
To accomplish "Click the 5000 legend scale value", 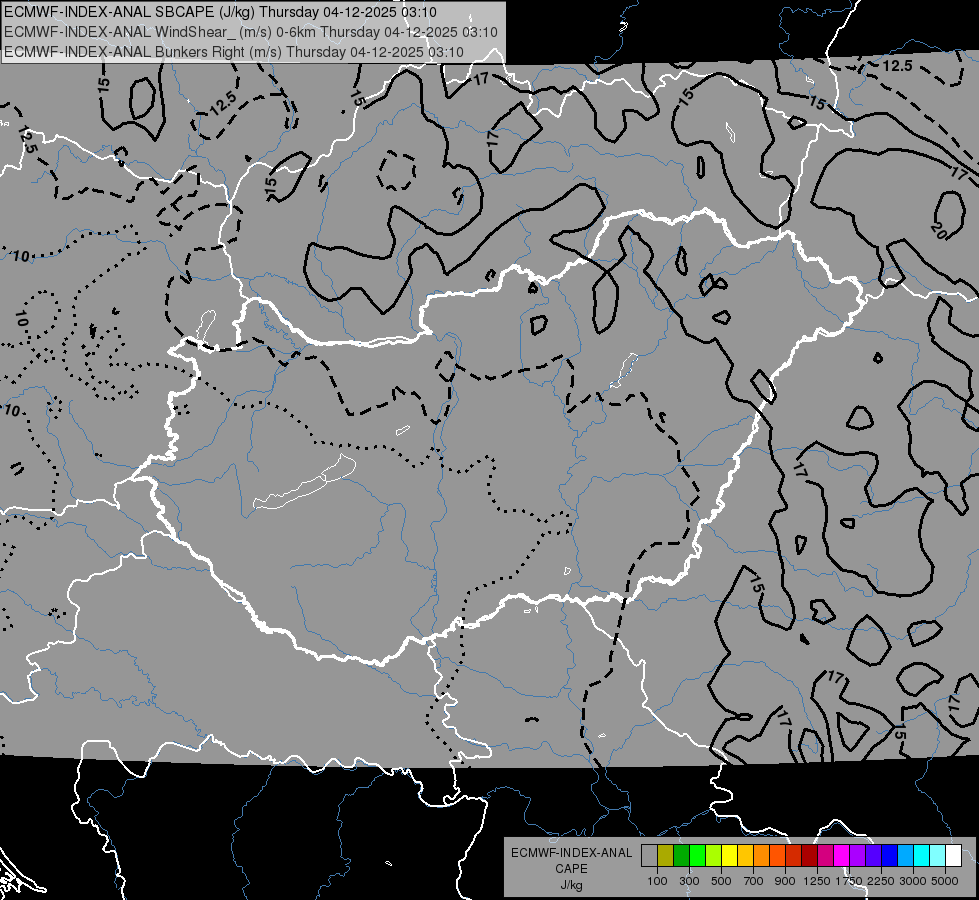I will tap(945, 881).
